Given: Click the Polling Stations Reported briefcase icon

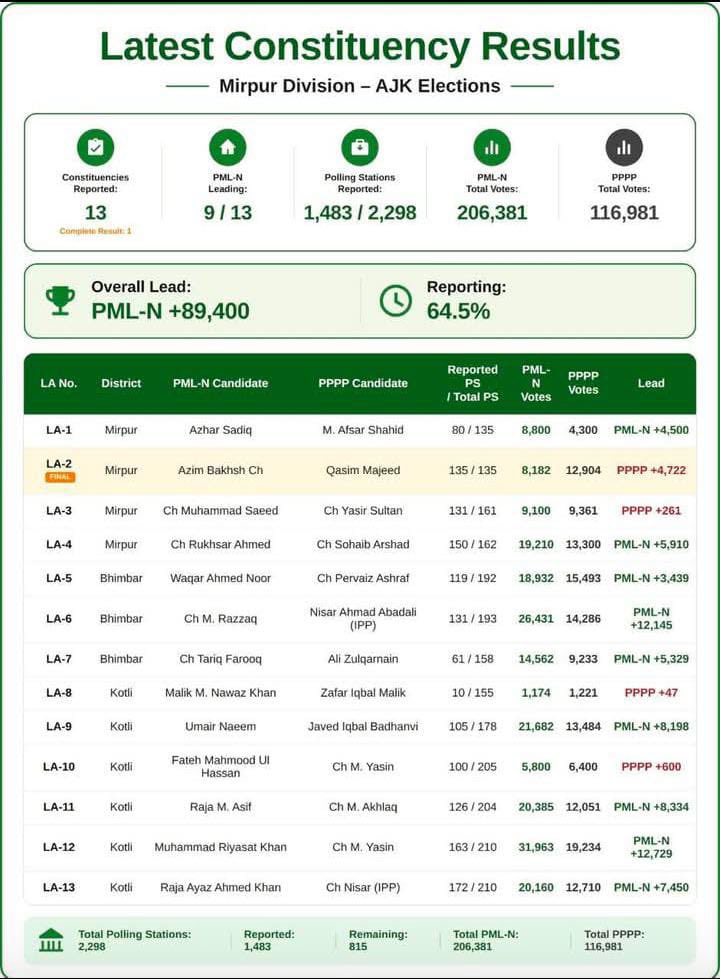Looking at the screenshot, I should (360, 147).
